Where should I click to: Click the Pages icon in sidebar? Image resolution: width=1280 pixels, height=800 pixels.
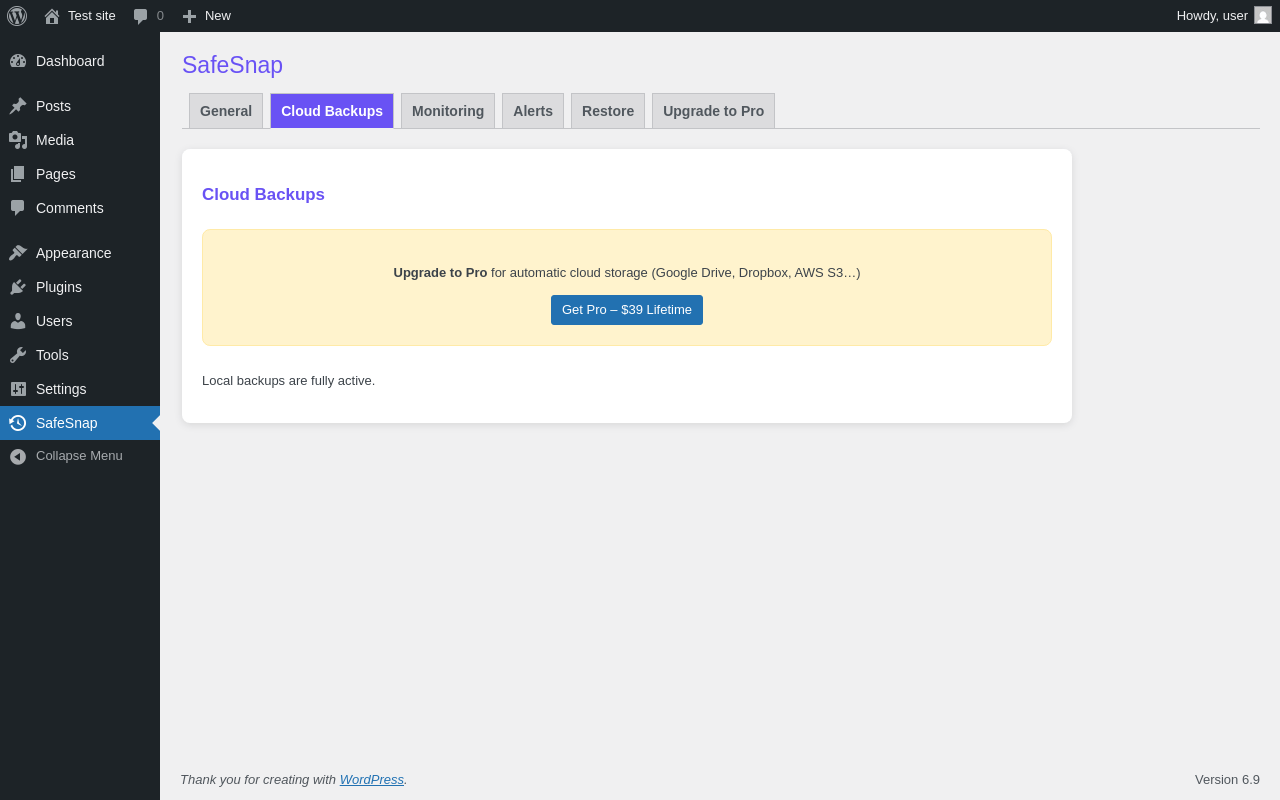point(18,174)
